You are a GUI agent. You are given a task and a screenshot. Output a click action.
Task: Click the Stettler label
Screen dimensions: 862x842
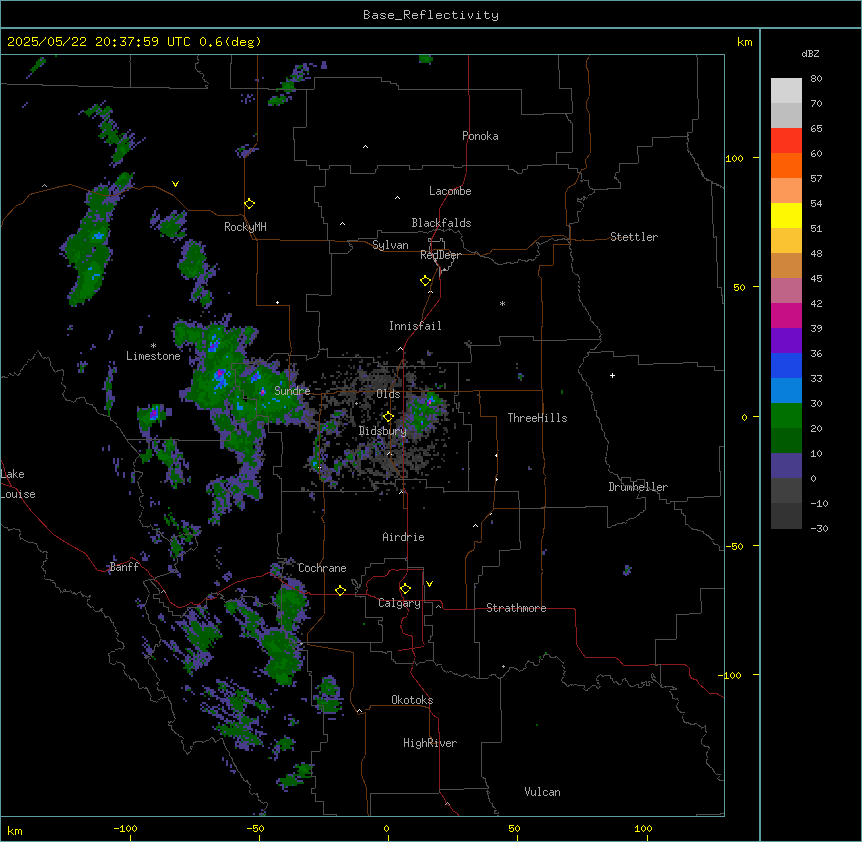(x=634, y=237)
